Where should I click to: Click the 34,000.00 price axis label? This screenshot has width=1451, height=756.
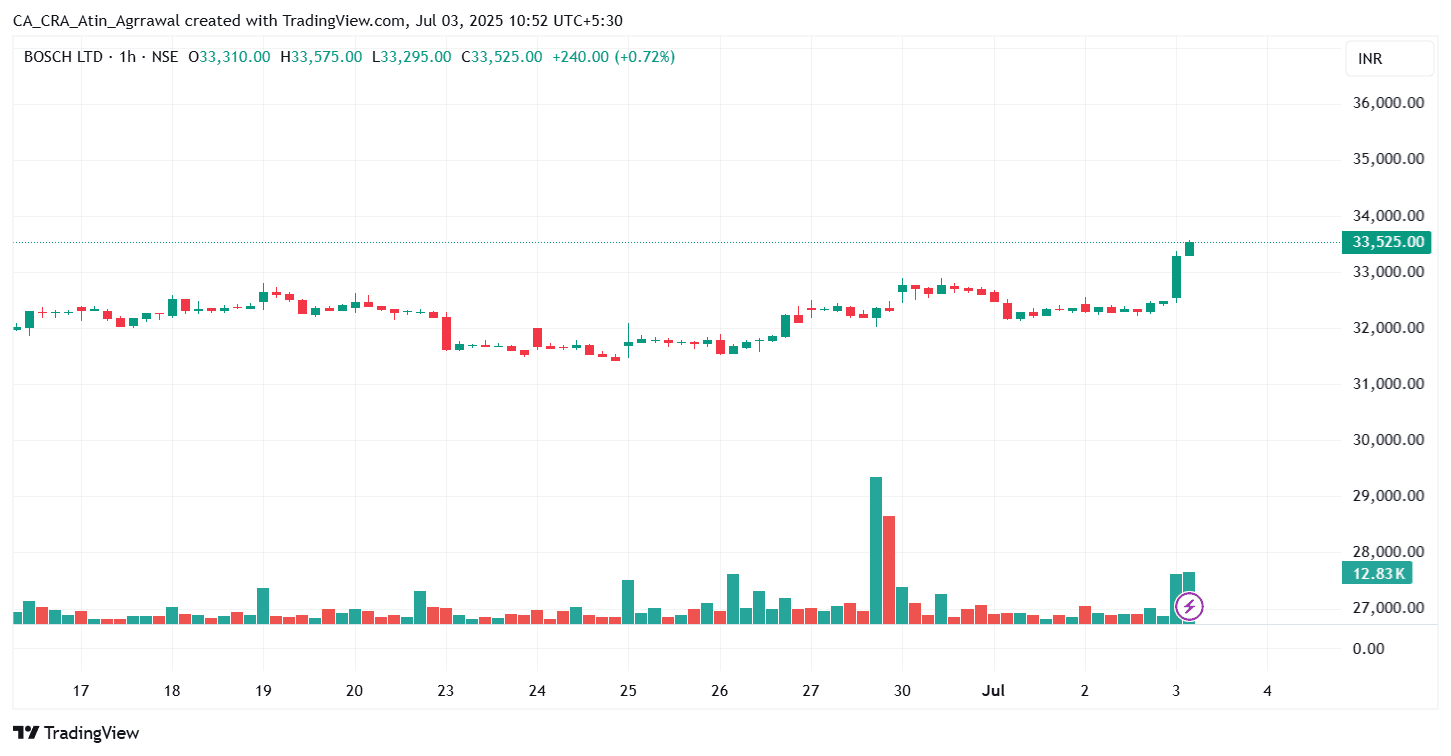tap(1388, 215)
